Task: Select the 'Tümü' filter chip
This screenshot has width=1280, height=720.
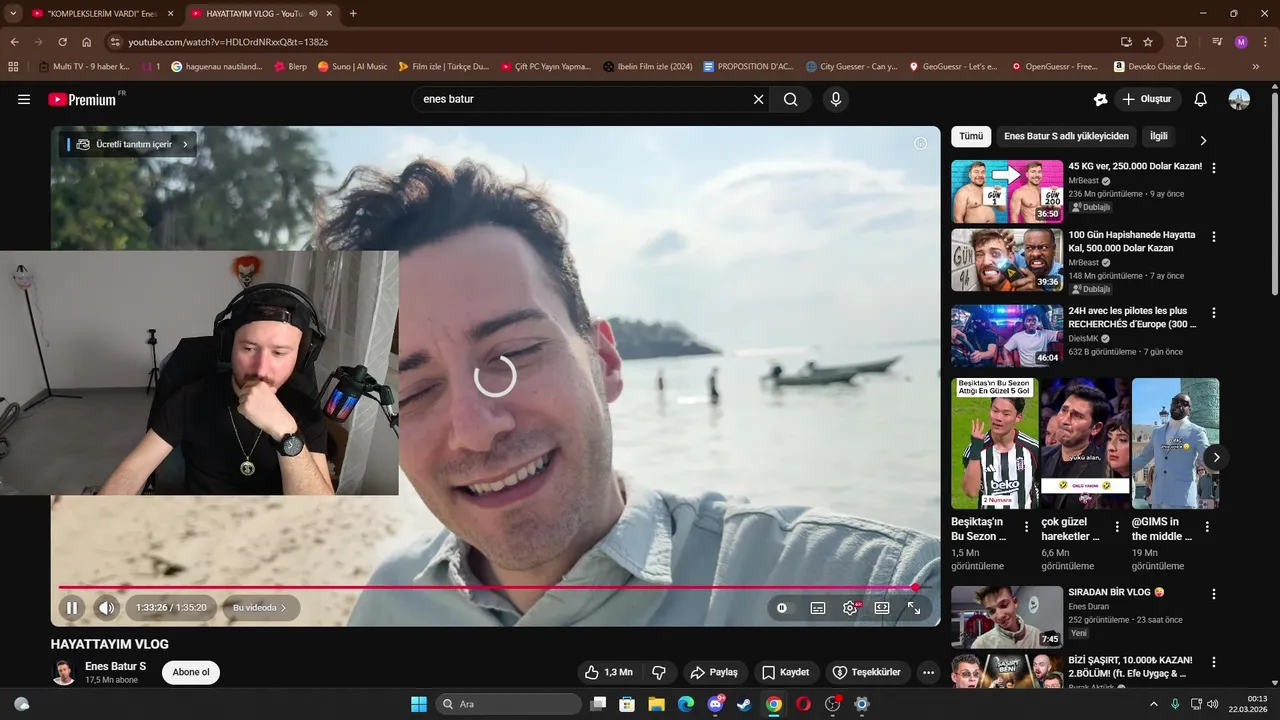Action: (971, 136)
